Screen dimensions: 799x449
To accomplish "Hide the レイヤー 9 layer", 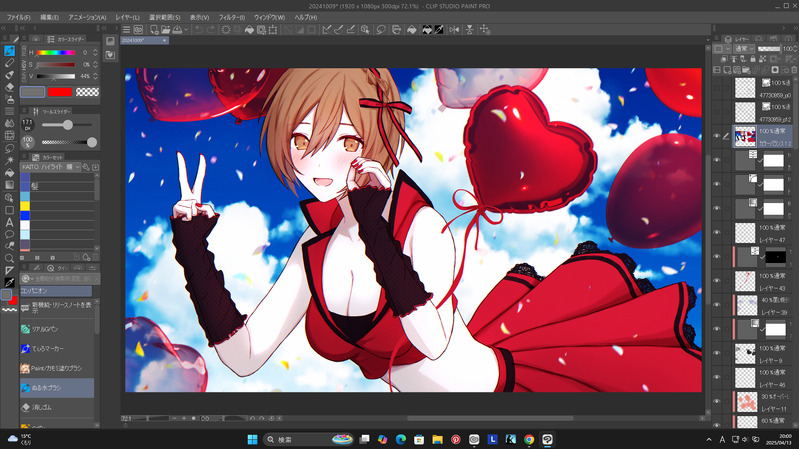I will tap(716, 354).
